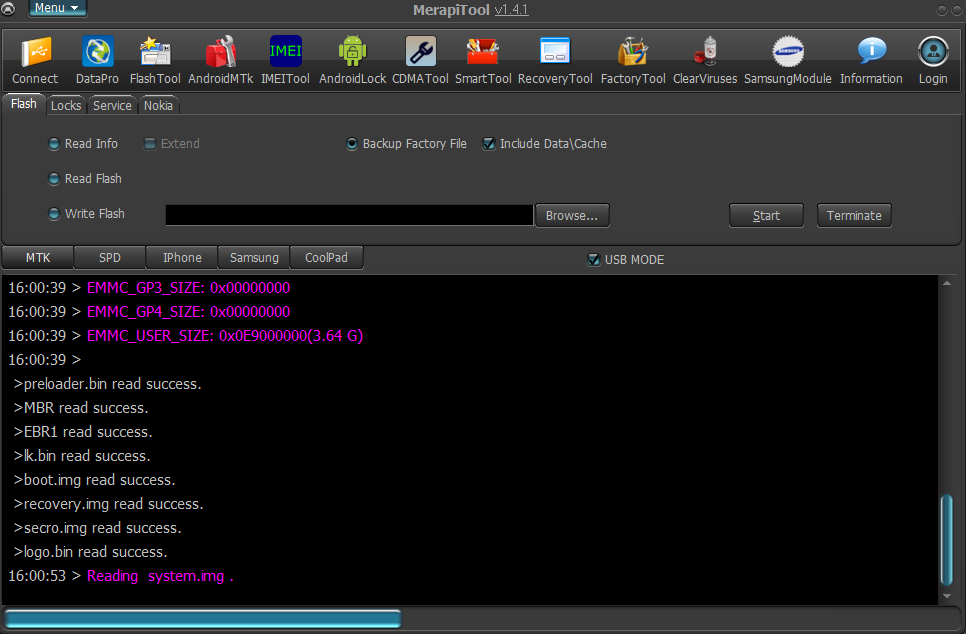Select the MTK platform tab
This screenshot has width=966, height=634.
point(38,258)
